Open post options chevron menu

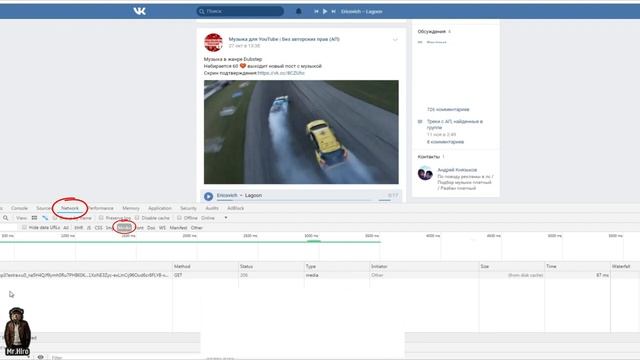[395, 40]
